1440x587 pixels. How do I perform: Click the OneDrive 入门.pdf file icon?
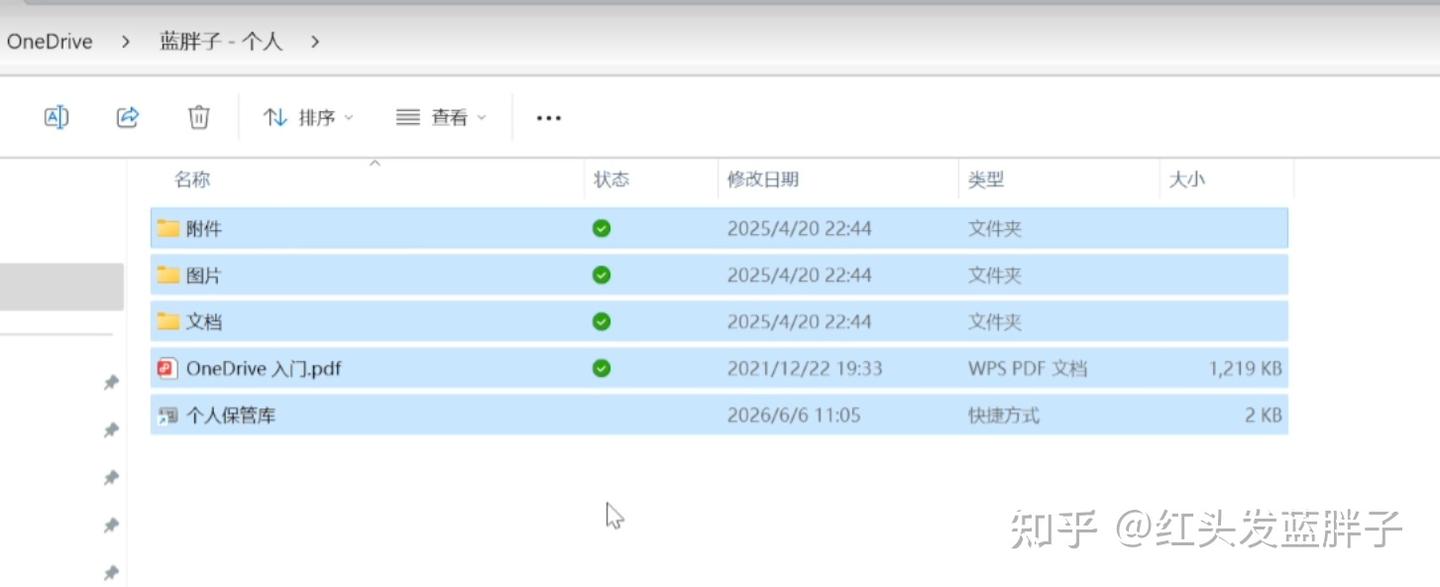coord(167,369)
